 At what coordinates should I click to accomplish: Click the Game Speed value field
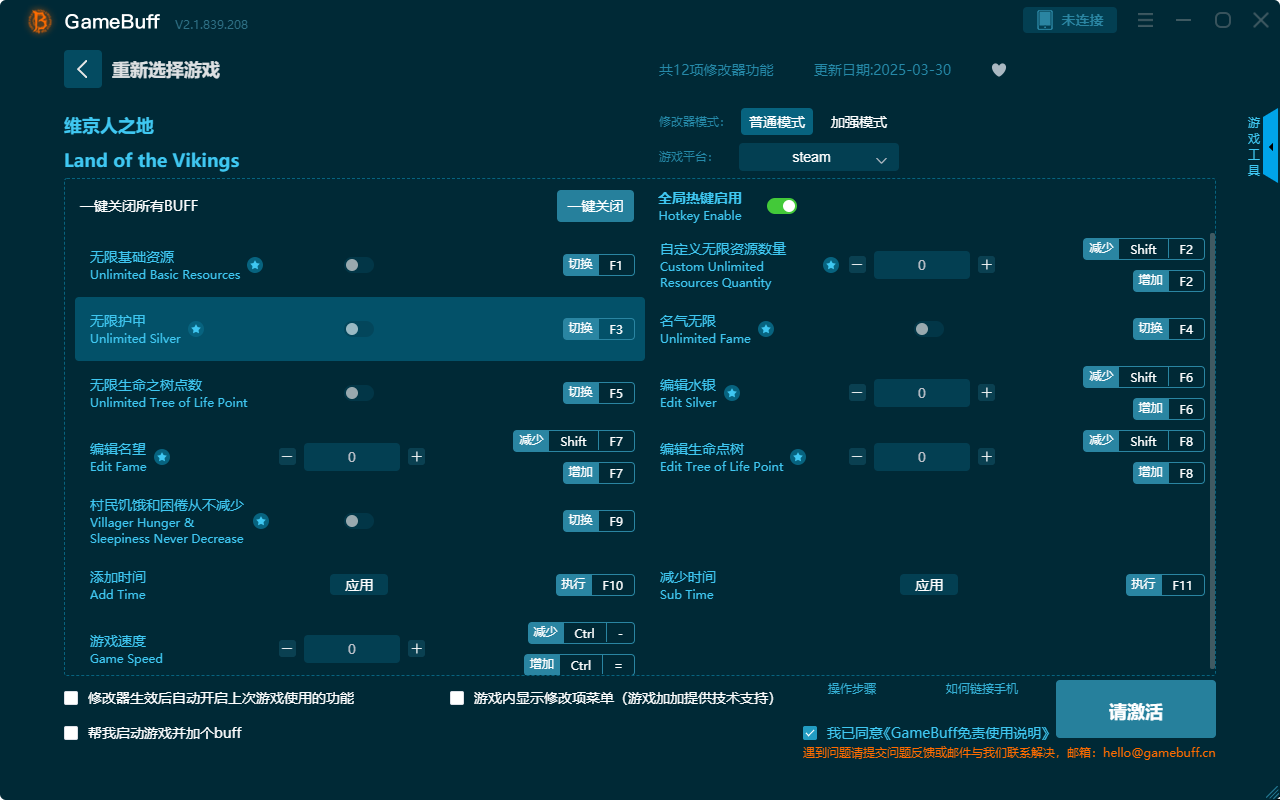click(x=352, y=649)
